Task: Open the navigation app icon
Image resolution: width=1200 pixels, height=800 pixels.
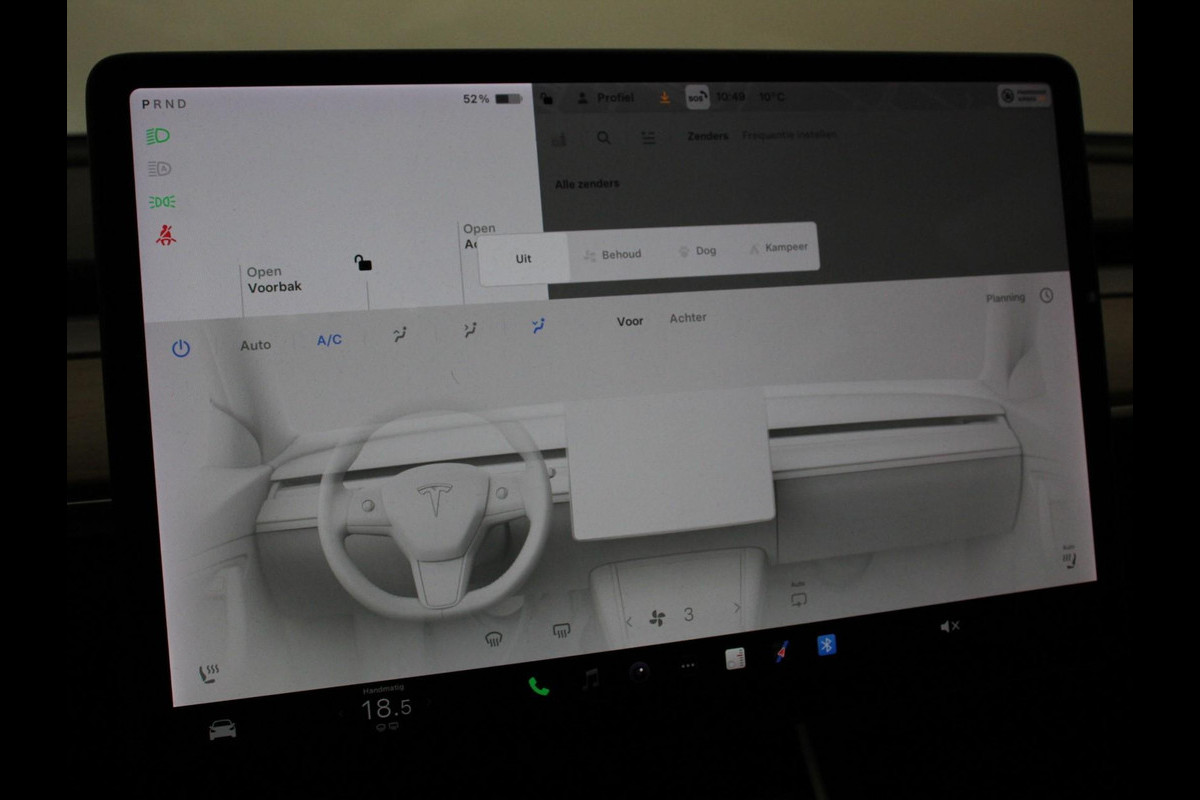Action: (x=781, y=652)
